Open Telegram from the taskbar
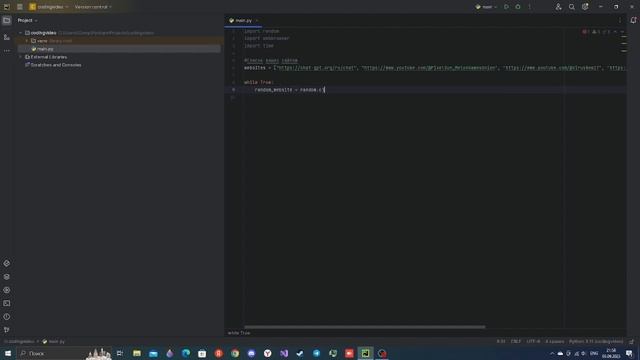Viewport: 640px width, 360px height. coord(316,353)
